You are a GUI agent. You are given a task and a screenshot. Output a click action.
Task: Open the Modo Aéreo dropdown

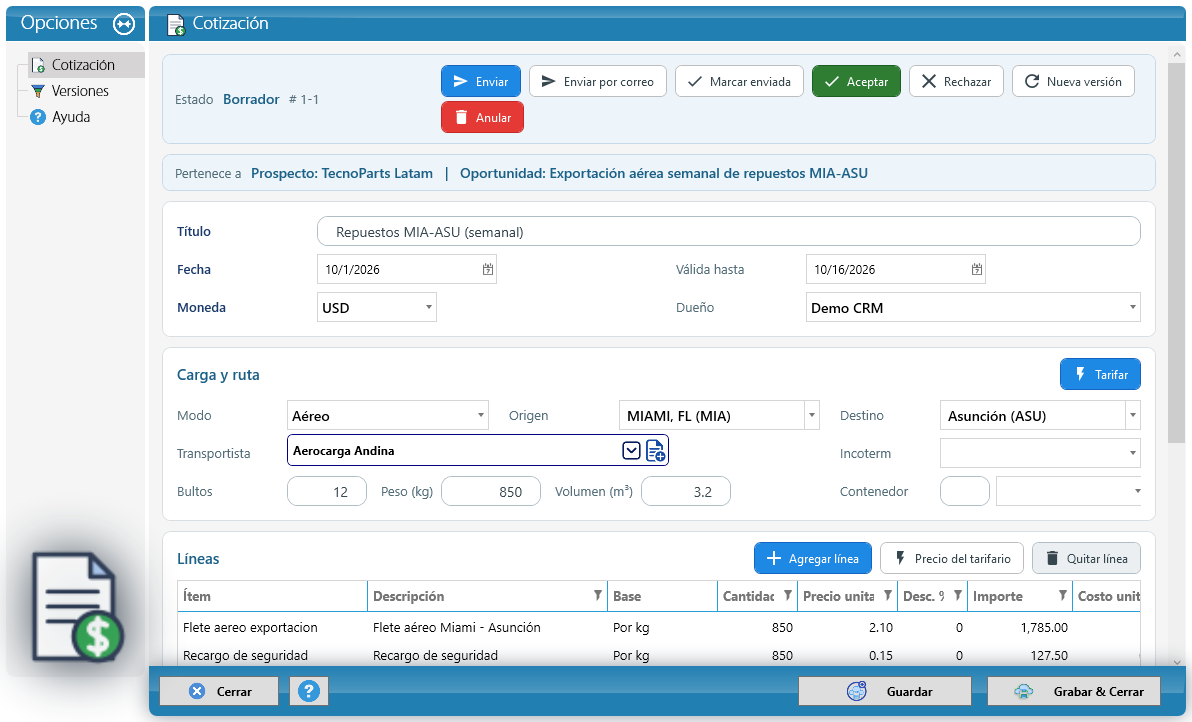pyautogui.click(x=480, y=415)
